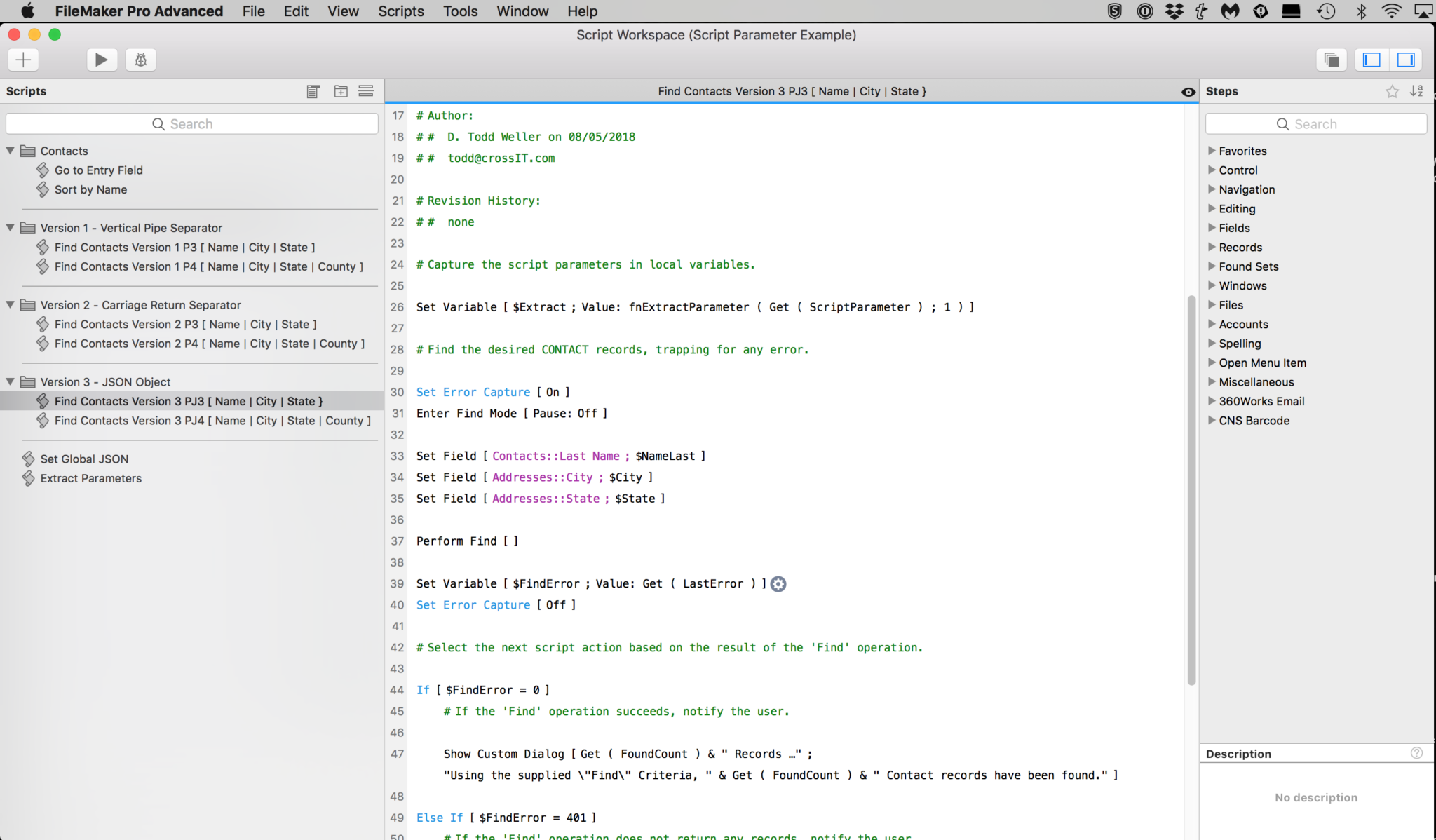Viewport: 1436px width, 840px height.
Task: Click the separator lines icon in Scripts header
Action: pos(366,91)
